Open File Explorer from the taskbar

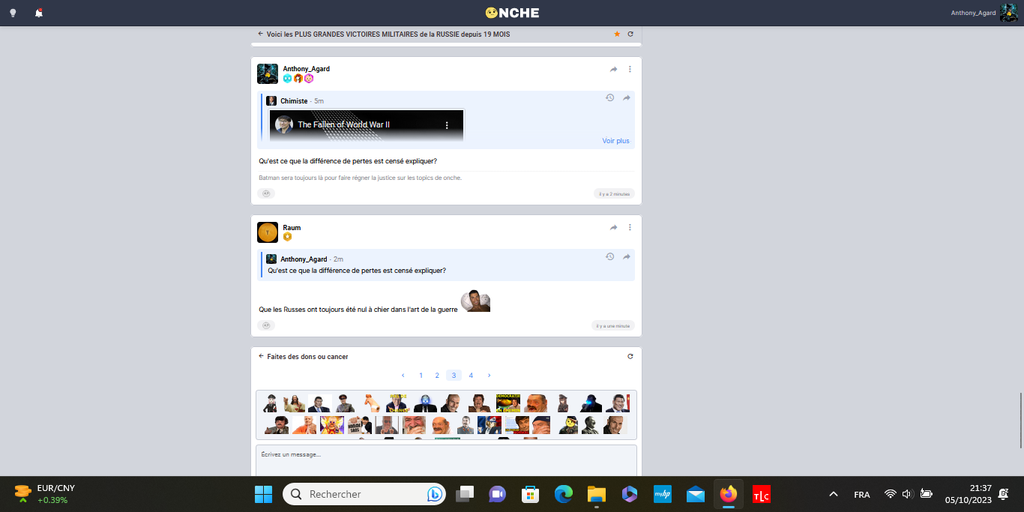[x=597, y=494]
